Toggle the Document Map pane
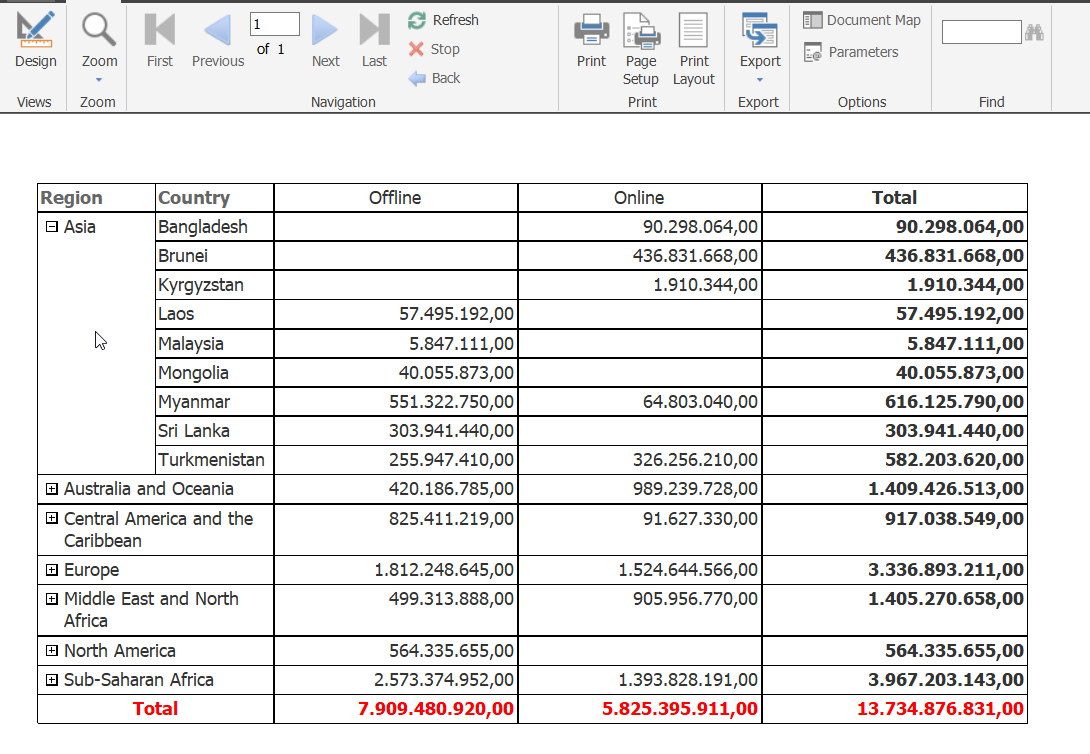This screenshot has height=754, width=1090. (862, 20)
